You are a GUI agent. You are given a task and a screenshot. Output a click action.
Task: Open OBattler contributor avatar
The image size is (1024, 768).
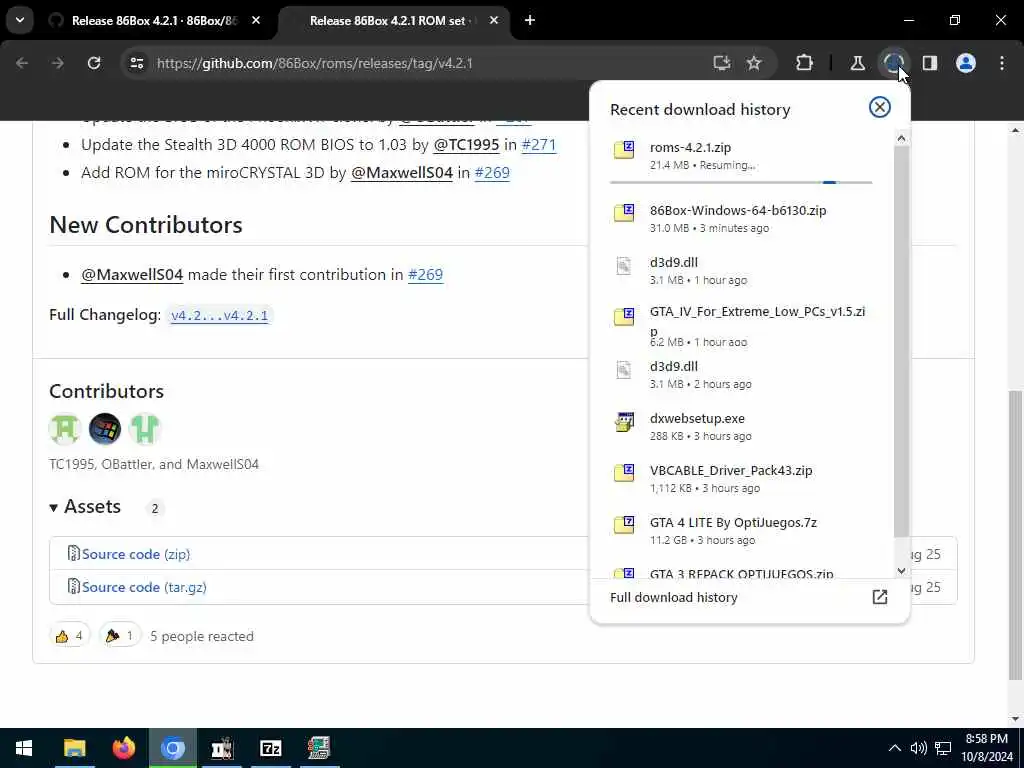(104, 429)
